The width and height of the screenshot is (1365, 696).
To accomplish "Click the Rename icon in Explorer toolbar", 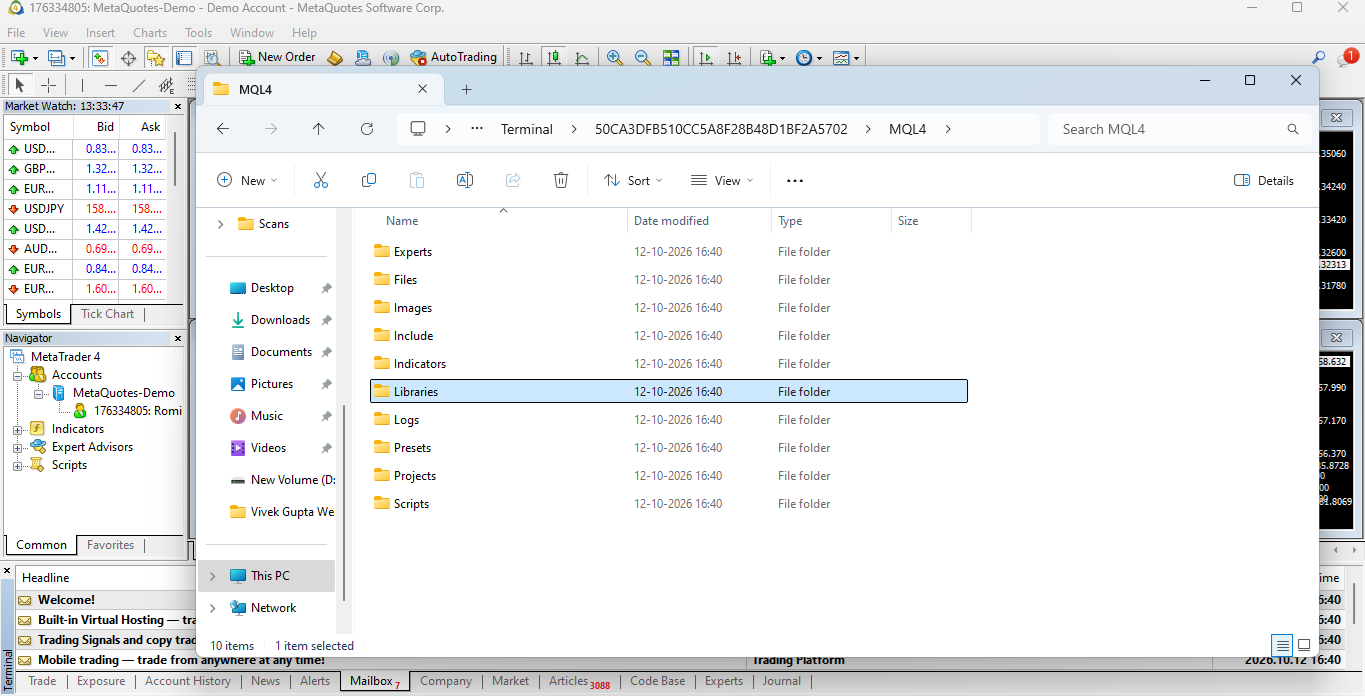I will [465, 180].
